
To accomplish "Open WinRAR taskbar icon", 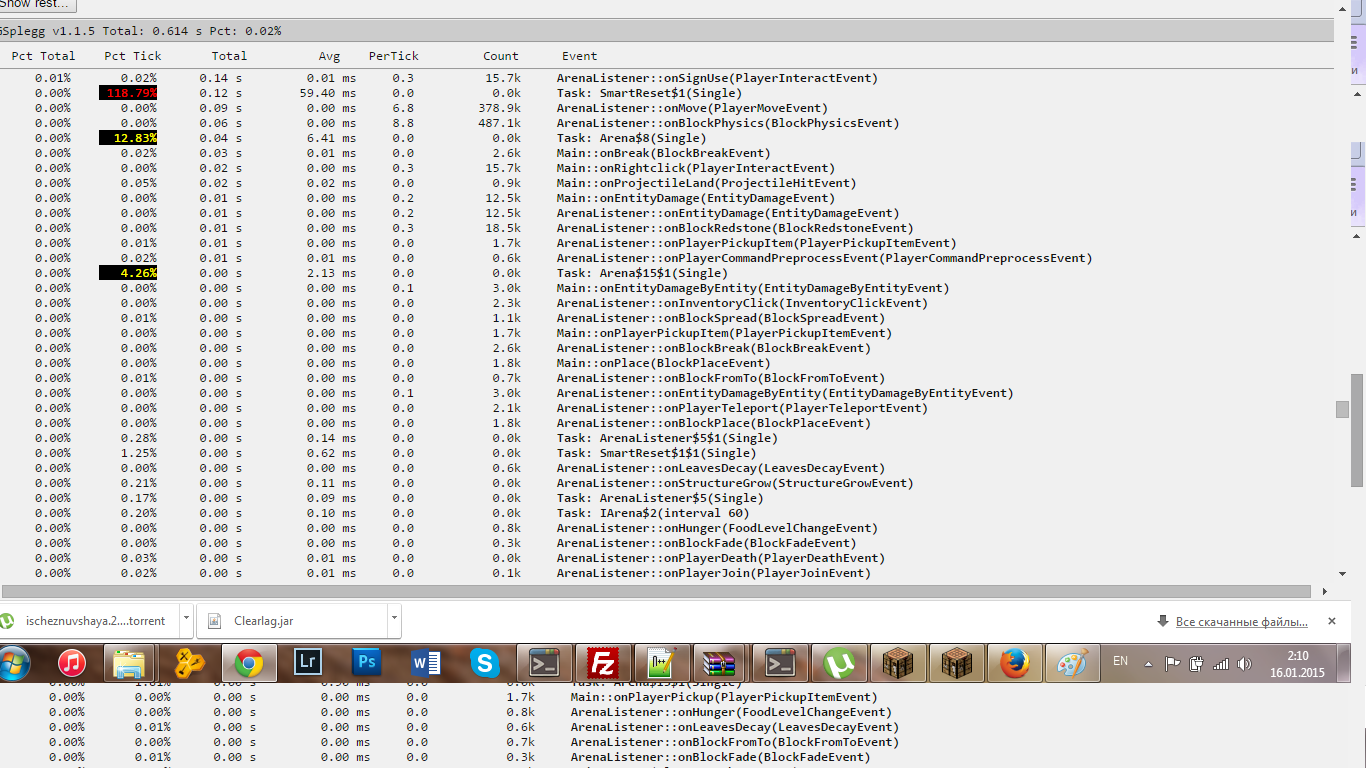I will pyautogui.click(x=720, y=663).
